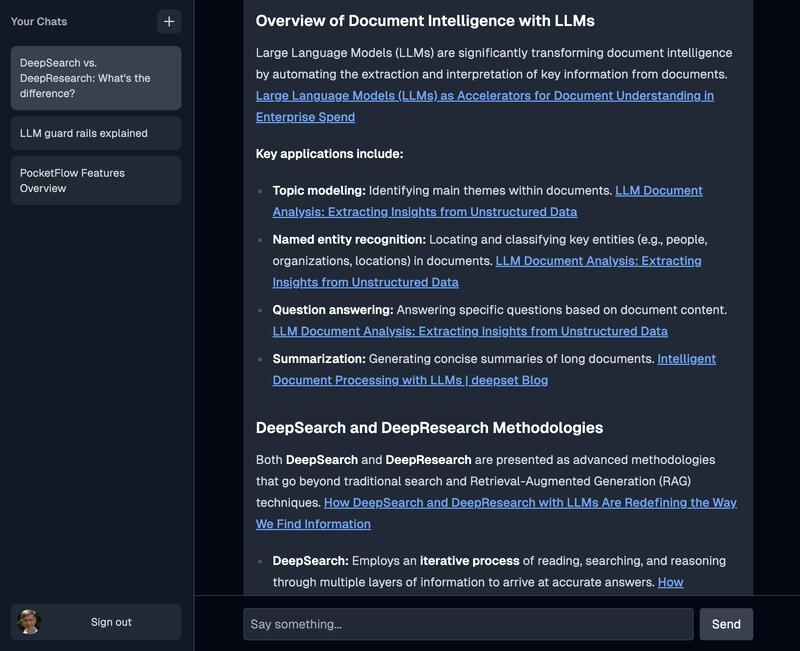Open link under Question answering bullet

pyautogui.click(x=470, y=331)
